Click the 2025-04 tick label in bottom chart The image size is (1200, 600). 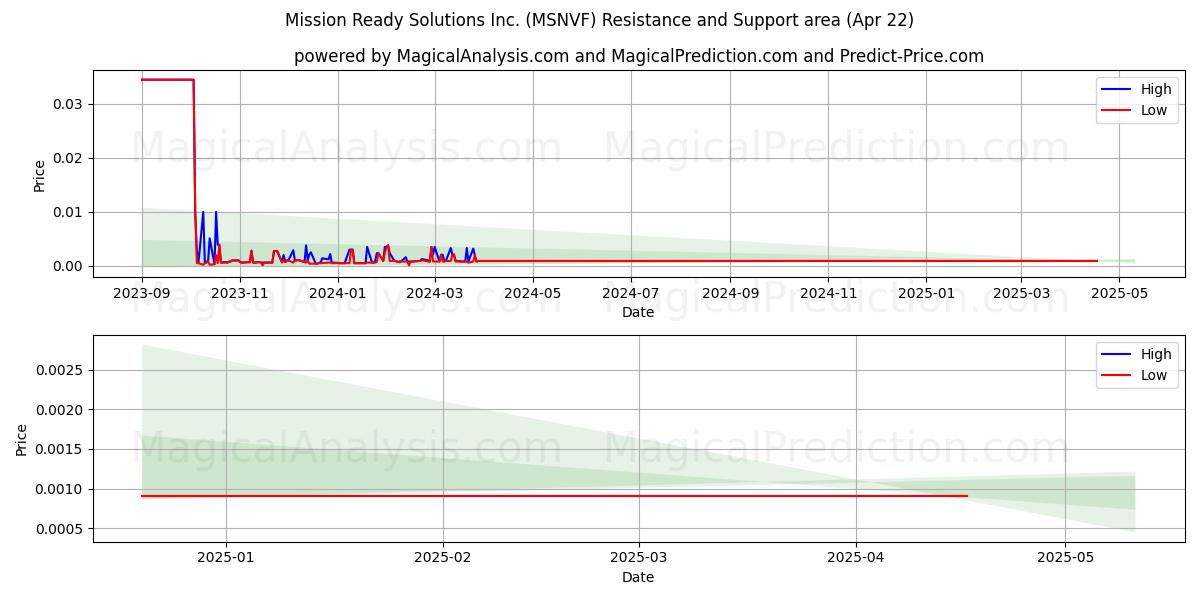pos(855,558)
